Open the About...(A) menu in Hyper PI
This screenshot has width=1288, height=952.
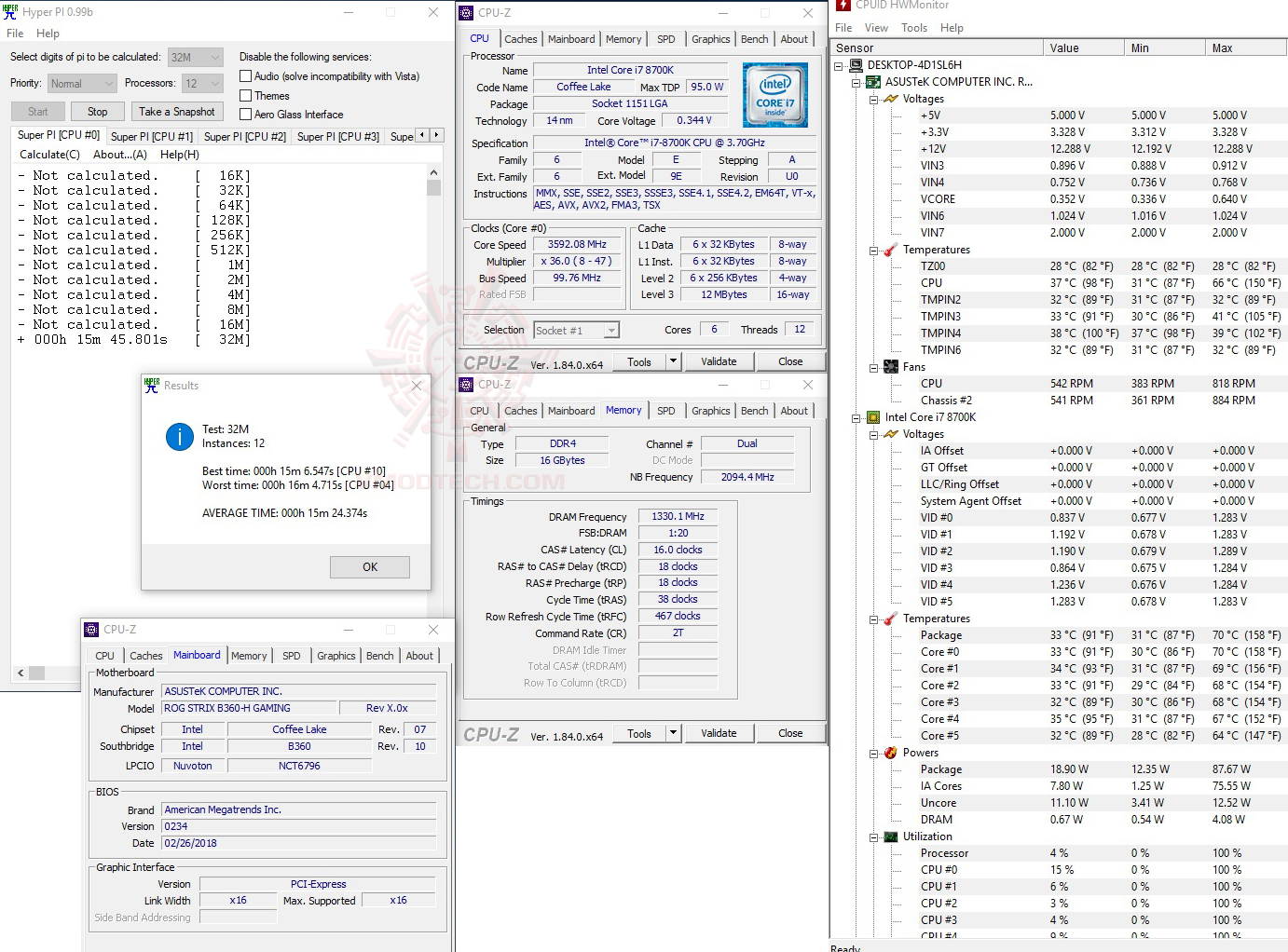coord(120,155)
